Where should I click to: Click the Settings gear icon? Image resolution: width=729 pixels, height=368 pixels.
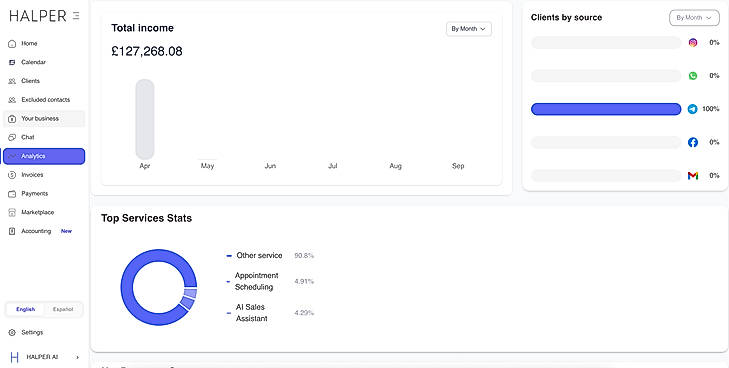point(12,333)
